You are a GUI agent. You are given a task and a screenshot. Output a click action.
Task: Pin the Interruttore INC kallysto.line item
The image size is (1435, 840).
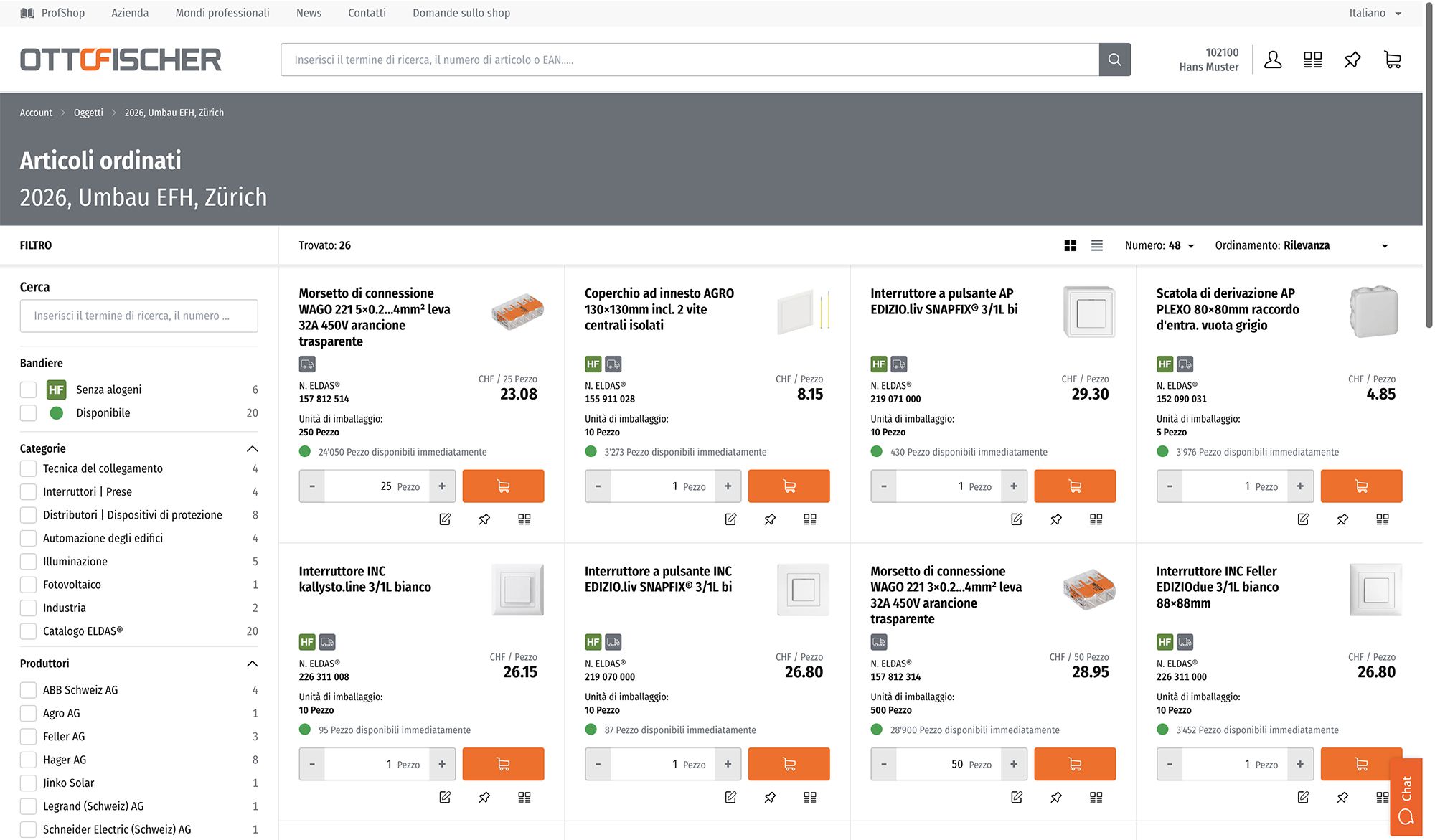tap(484, 797)
